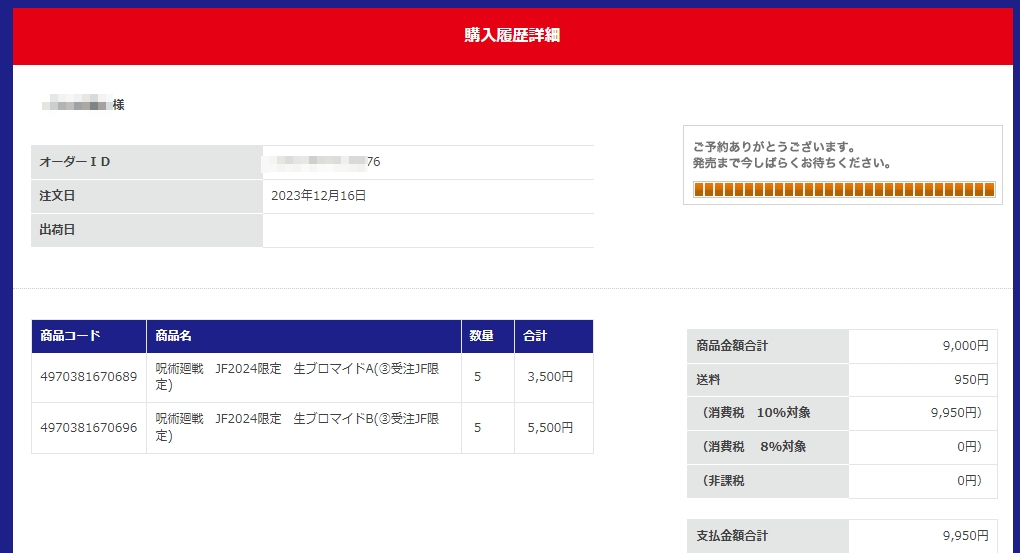Select the 出荷日 label cell
This screenshot has height=553, width=1020.
point(147,230)
